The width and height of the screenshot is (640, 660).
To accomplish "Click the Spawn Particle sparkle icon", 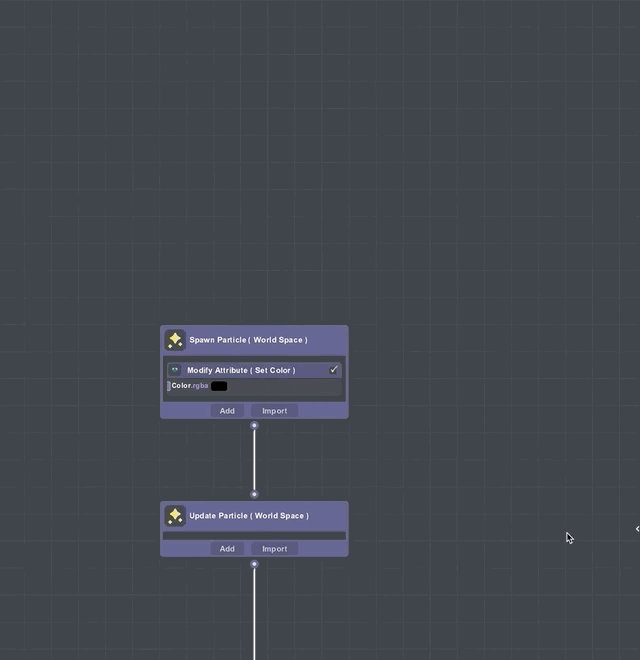I will click(175, 340).
